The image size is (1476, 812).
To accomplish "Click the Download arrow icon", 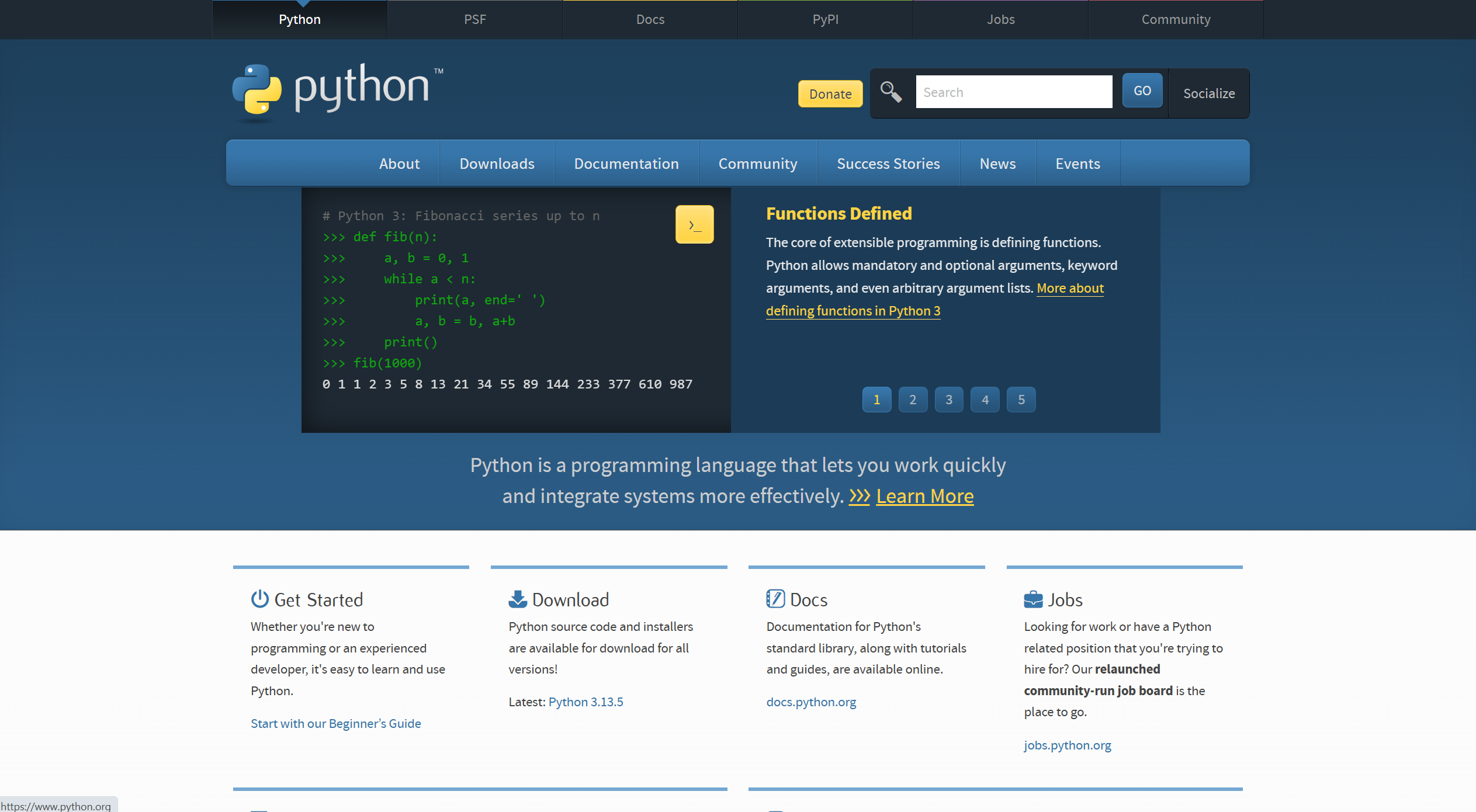I will point(517,598).
